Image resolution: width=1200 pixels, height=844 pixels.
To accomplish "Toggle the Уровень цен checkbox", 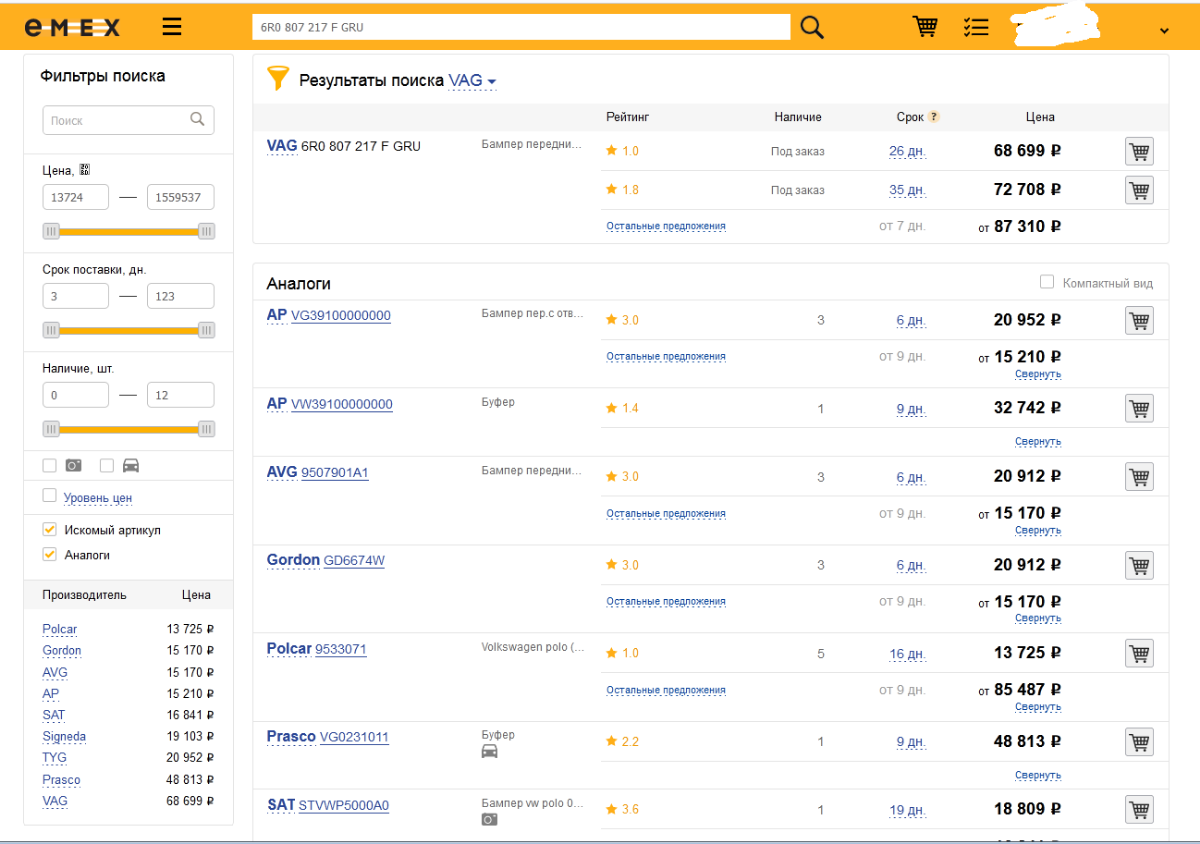I will pyautogui.click(x=50, y=496).
